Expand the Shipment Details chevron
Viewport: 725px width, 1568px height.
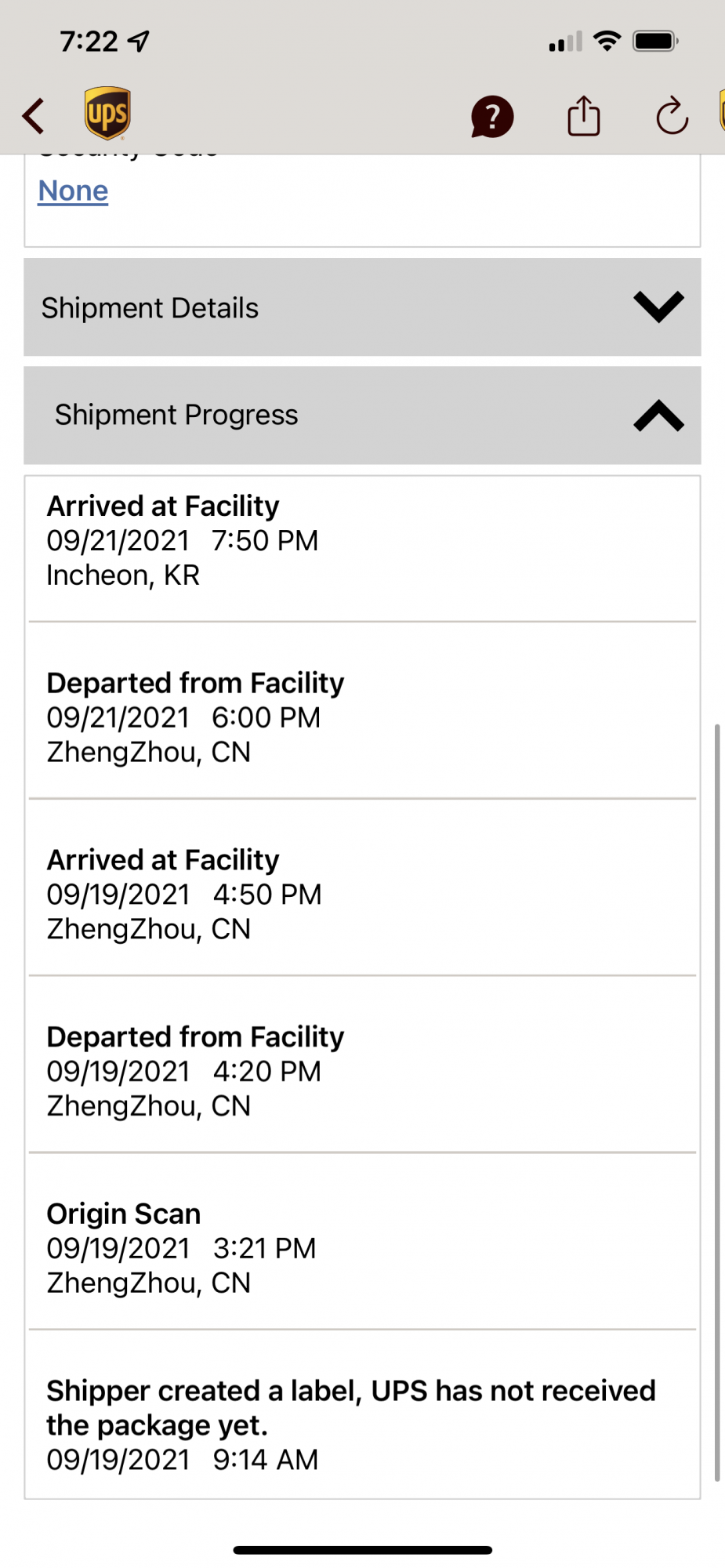click(x=658, y=307)
